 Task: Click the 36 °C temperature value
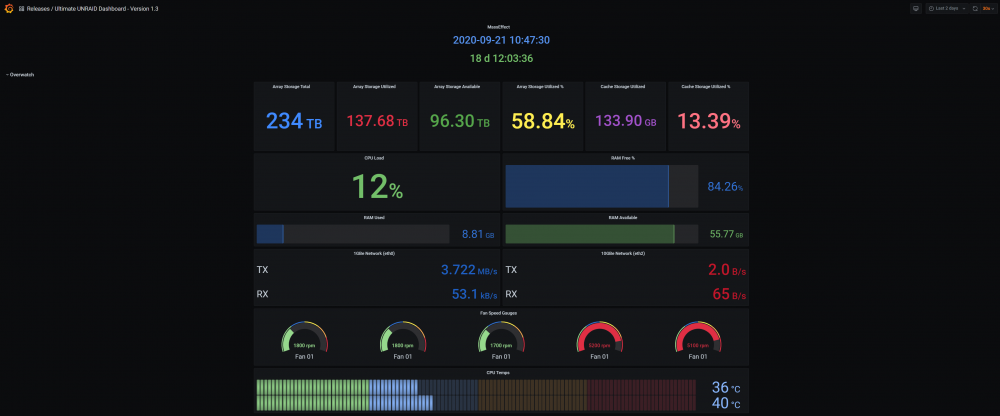(726, 388)
